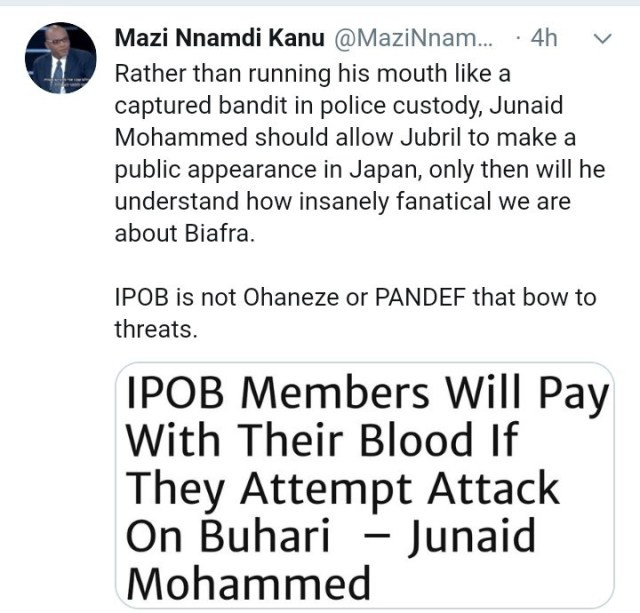
Task: Open the Mazi Nnamdi Kanu display name
Action: tap(220, 38)
